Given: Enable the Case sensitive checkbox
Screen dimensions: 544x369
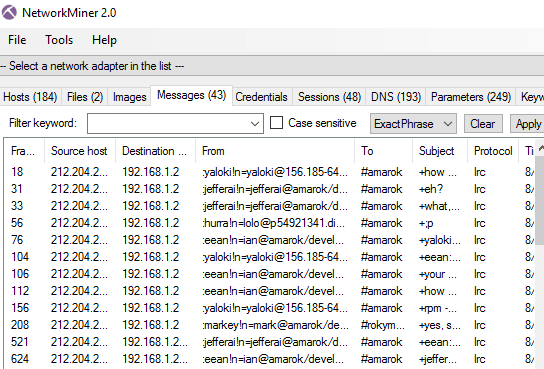Looking at the screenshot, I should [x=277, y=123].
